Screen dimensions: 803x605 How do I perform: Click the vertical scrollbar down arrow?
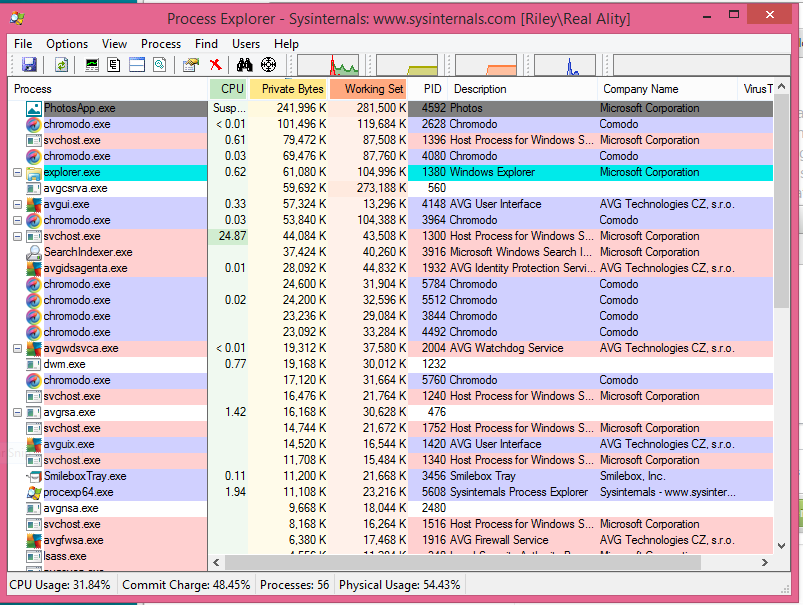[783, 545]
